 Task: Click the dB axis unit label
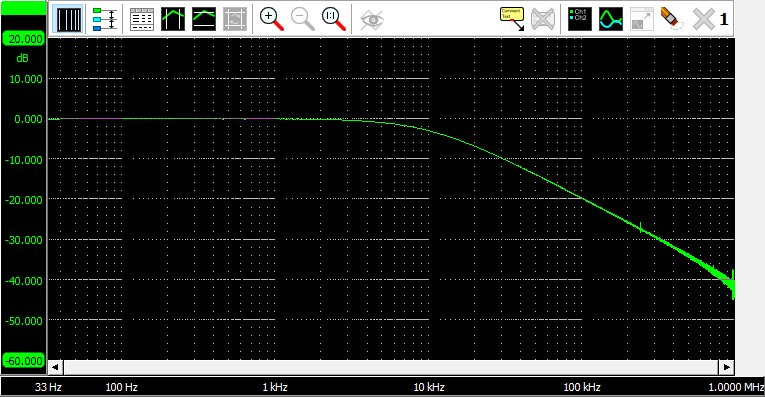(x=22, y=59)
